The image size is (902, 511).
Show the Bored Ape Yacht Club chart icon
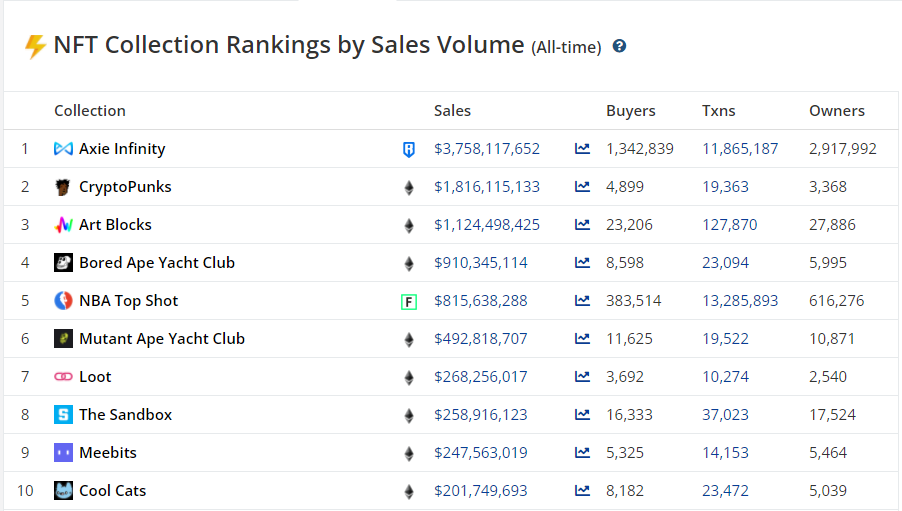582,263
